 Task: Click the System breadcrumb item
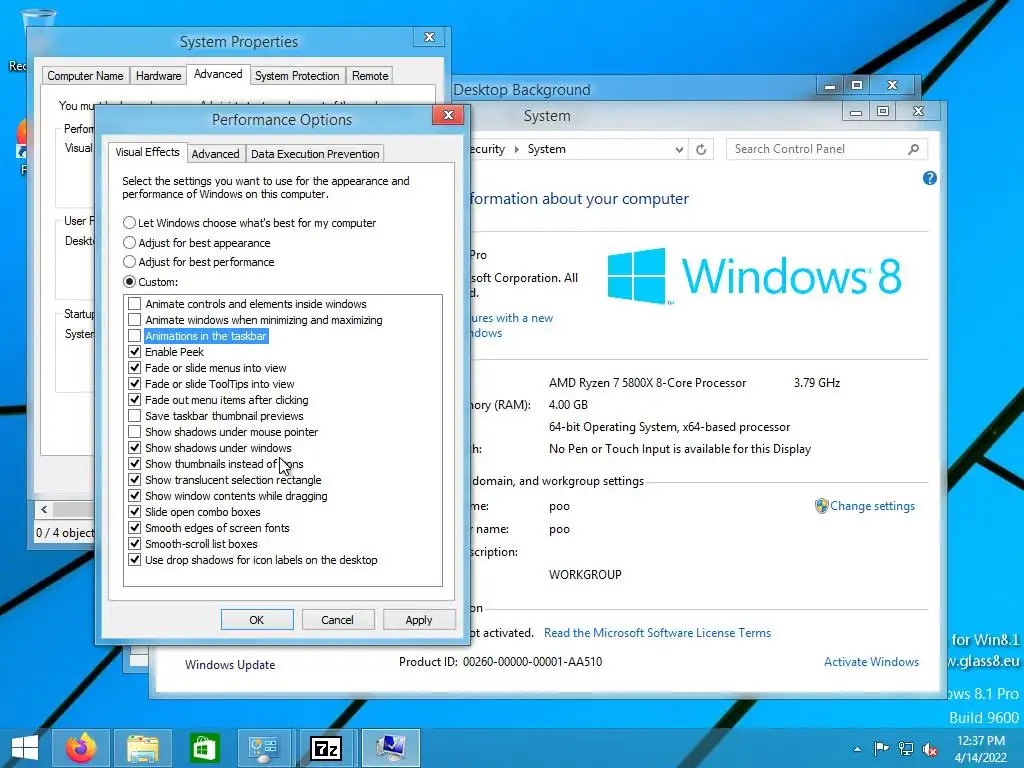[547, 149]
